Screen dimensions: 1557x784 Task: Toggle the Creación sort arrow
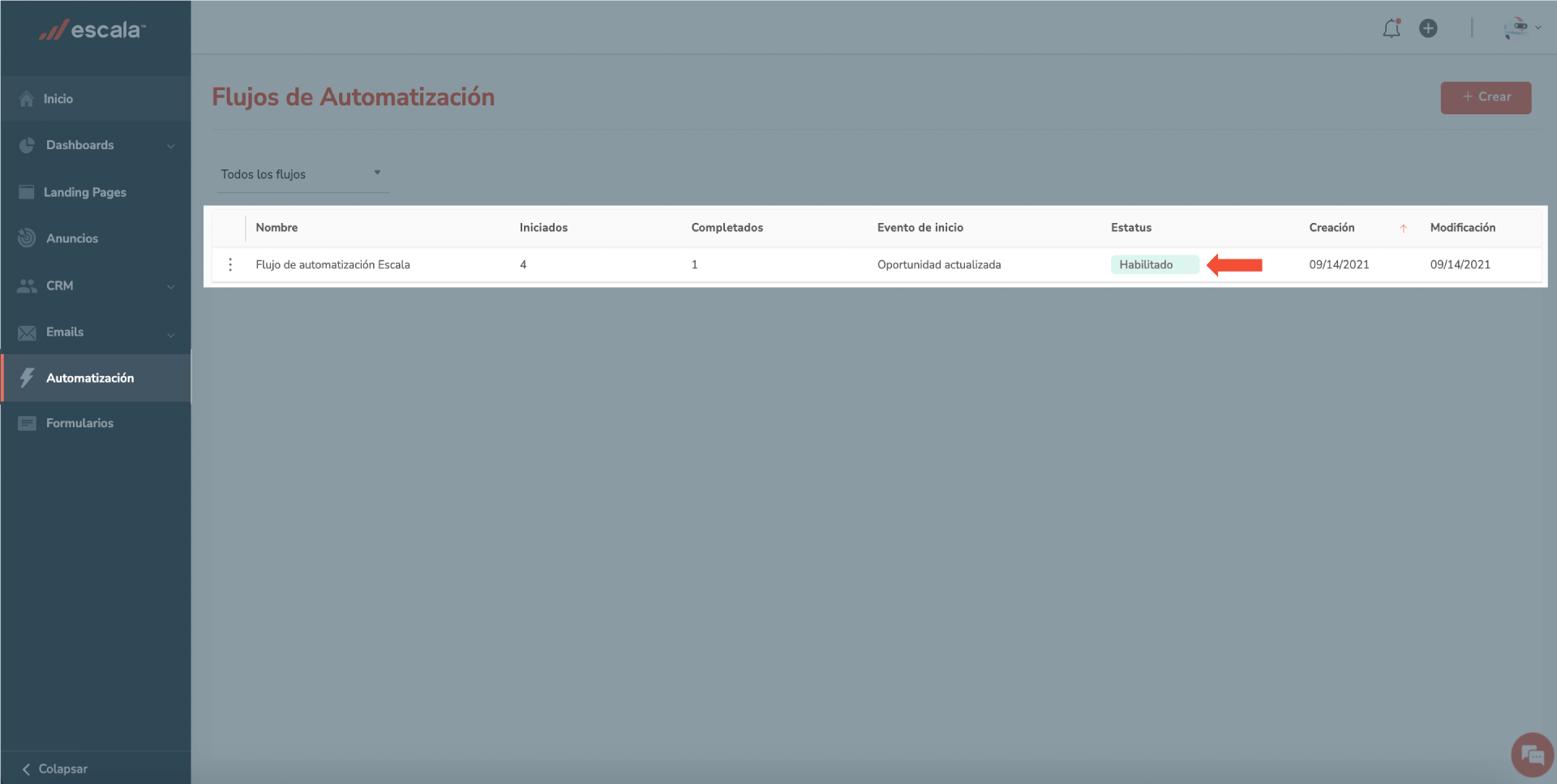tap(1403, 229)
